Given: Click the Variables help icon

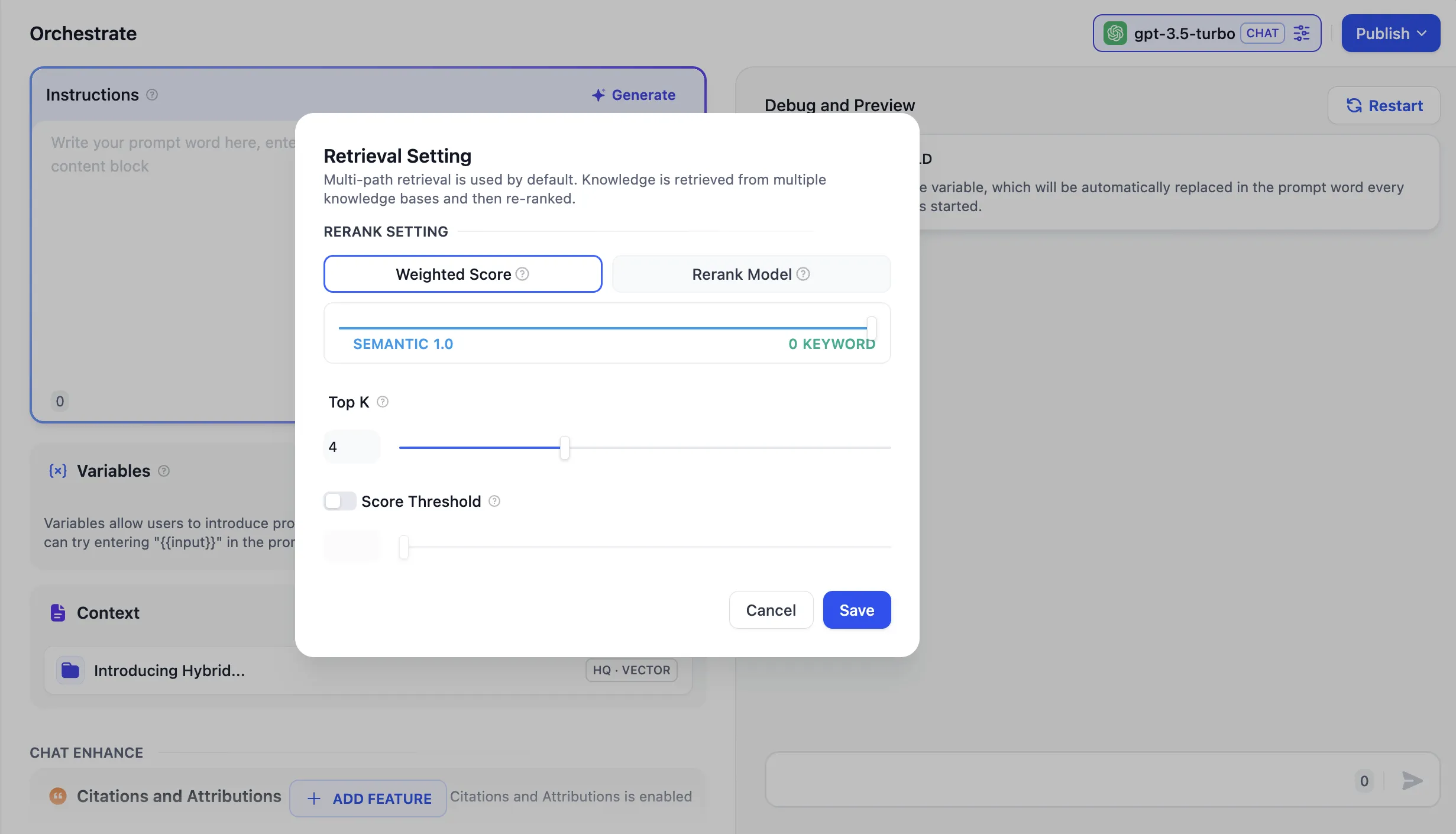Looking at the screenshot, I should coord(164,471).
